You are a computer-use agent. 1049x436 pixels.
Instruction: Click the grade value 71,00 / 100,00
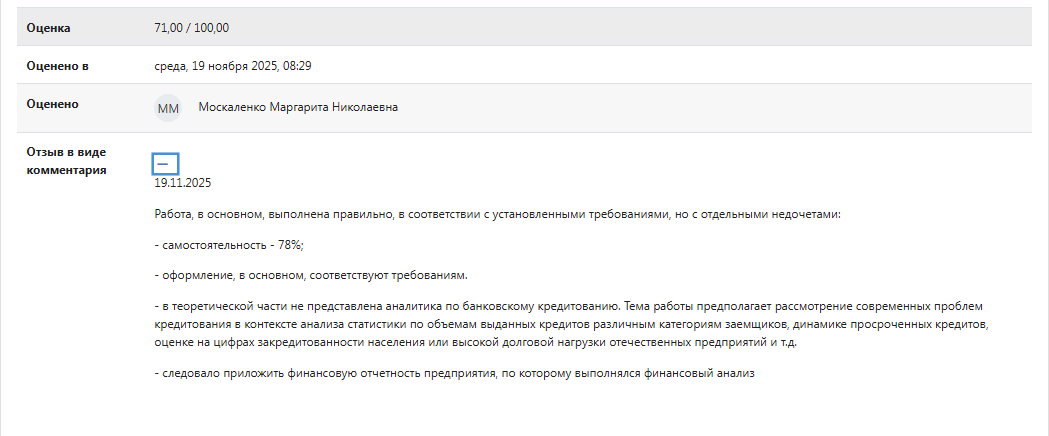[x=199, y=27]
